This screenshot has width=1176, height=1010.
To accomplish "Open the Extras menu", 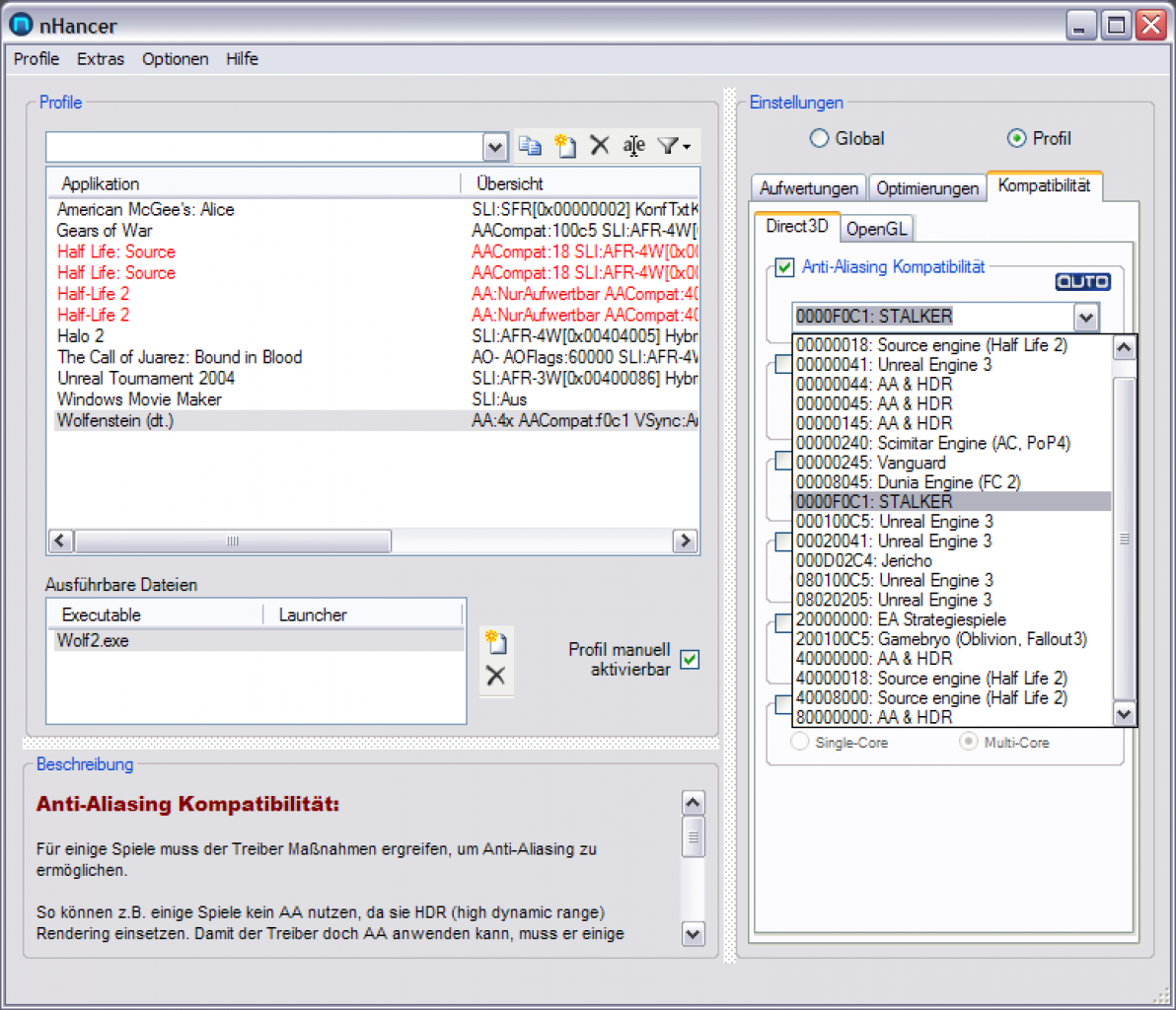I will point(101,59).
